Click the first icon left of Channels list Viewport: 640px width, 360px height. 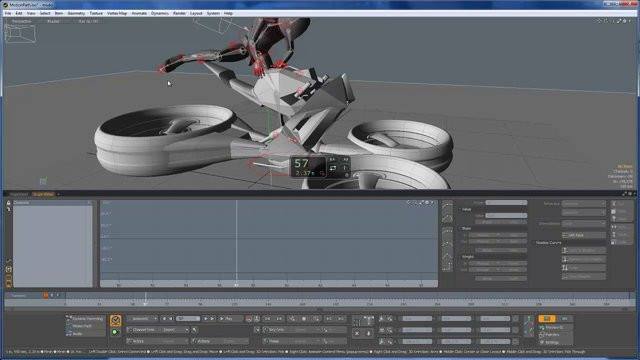point(8,261)
